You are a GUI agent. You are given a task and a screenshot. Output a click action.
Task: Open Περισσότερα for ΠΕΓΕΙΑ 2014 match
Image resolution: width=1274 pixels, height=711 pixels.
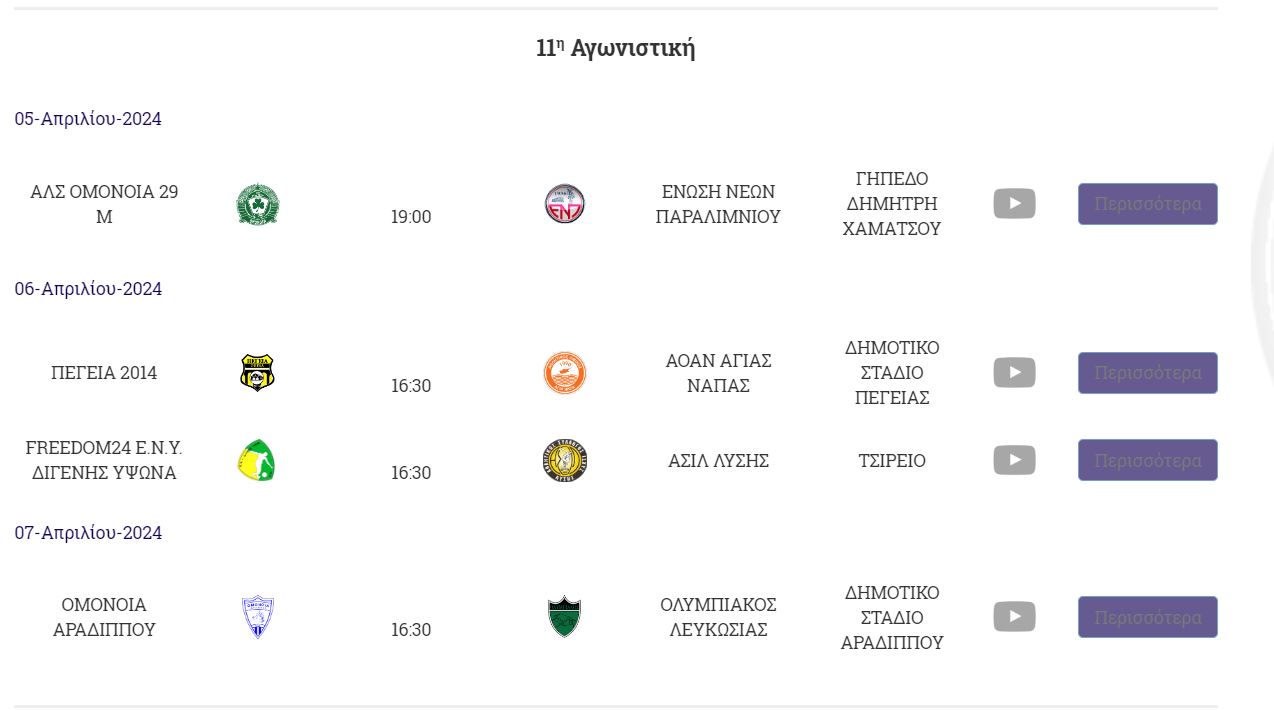tap(1148, 373)
